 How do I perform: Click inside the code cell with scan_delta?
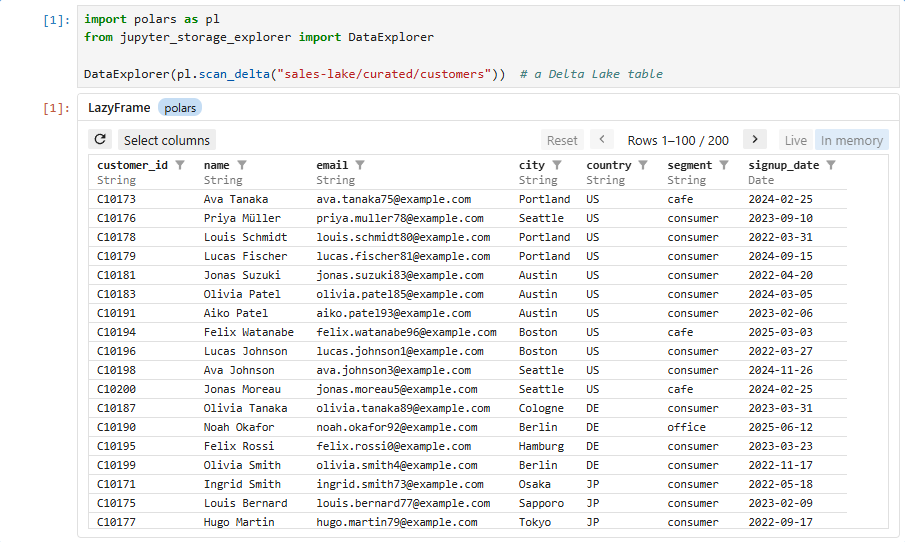click(488, 47)
